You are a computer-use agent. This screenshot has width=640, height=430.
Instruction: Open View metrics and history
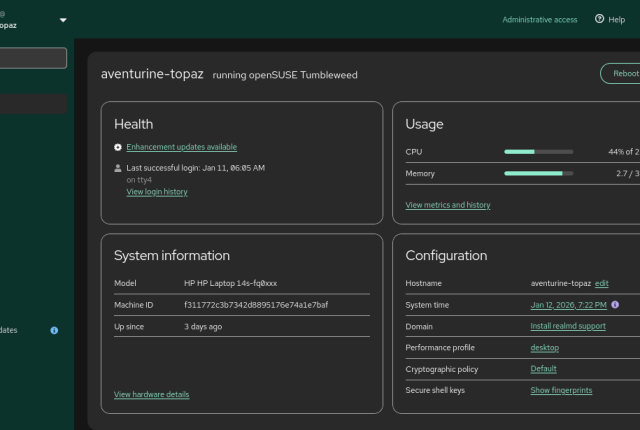(x=448, y=205)
